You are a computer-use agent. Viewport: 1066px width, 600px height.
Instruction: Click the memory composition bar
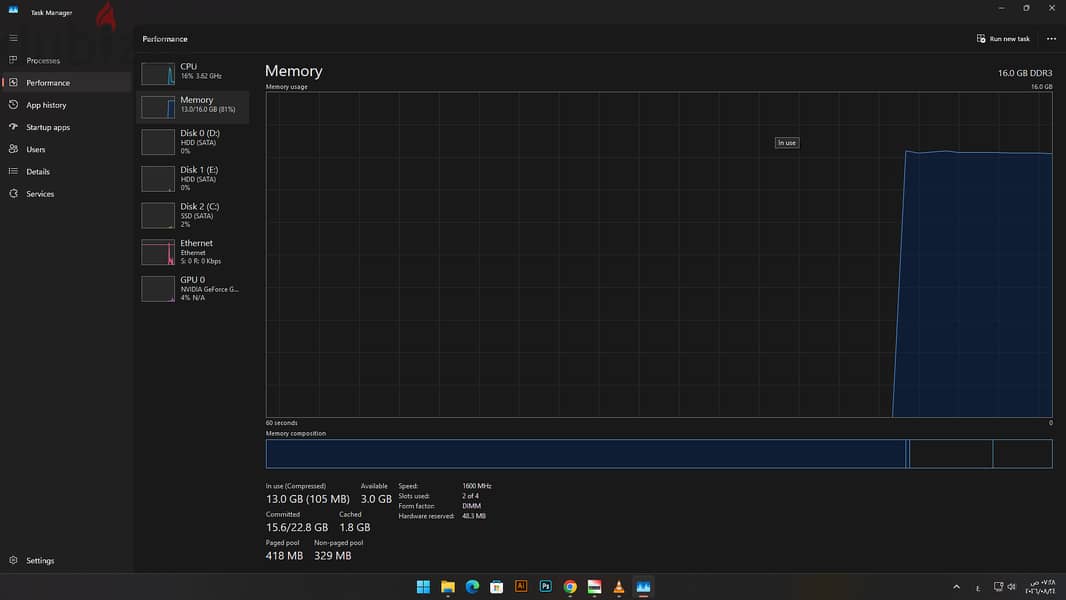(659, 454)
